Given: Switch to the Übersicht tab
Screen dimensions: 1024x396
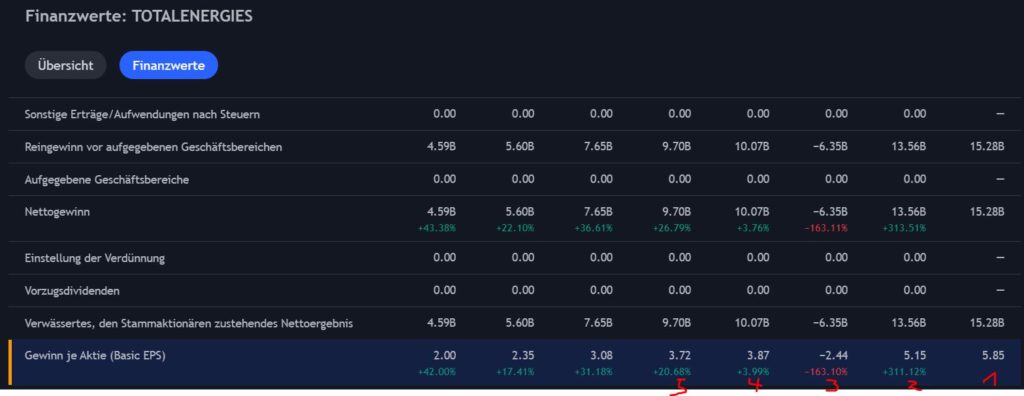Looking at the screenshot, I should [65, 65].
